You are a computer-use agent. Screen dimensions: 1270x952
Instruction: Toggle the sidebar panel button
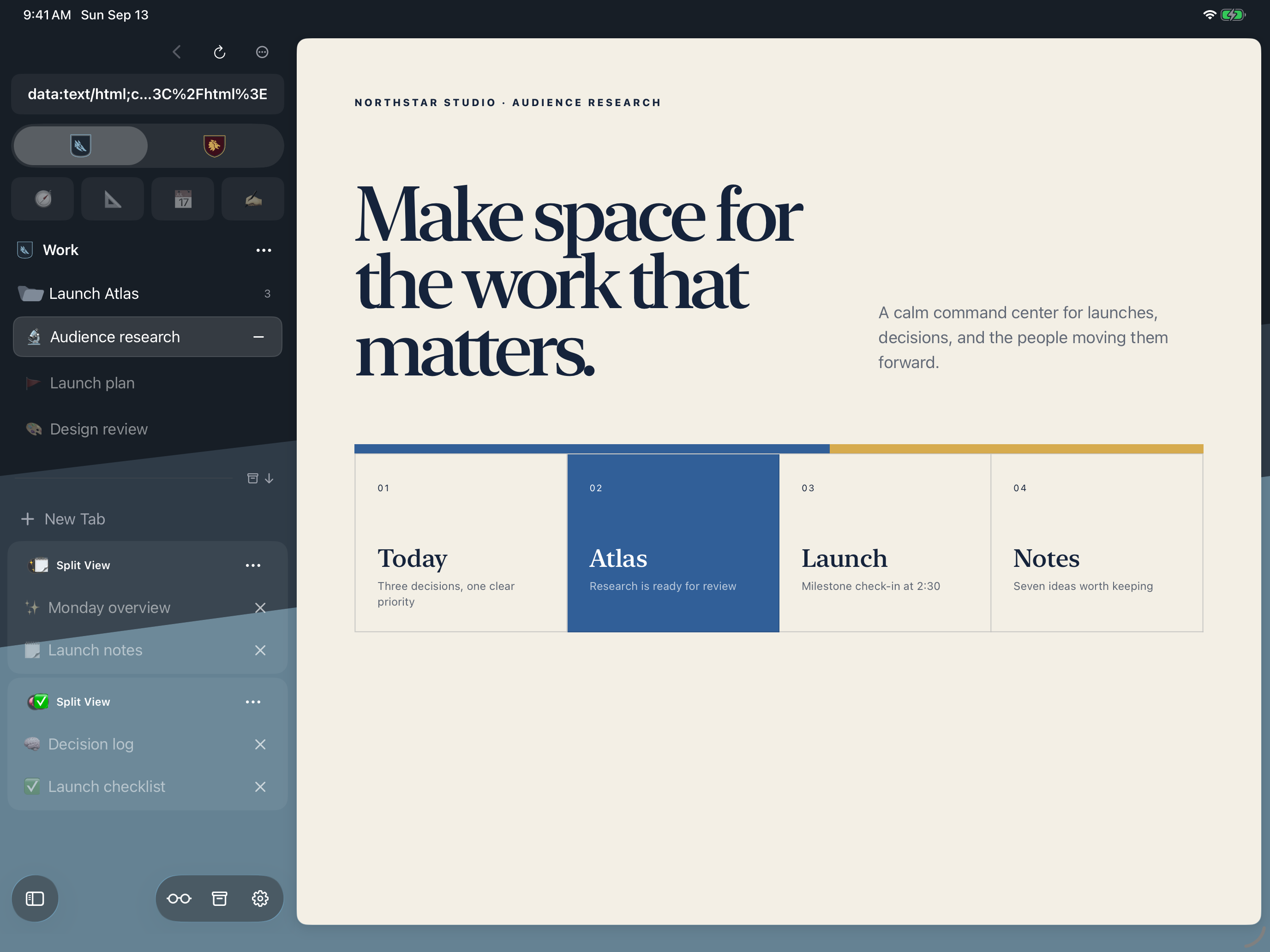[x=35, y=898]
